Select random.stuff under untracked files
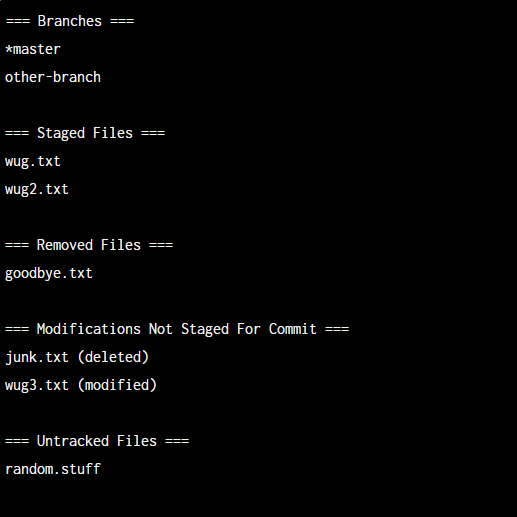This screenshot has height=517, width=517. coord(53,469)
